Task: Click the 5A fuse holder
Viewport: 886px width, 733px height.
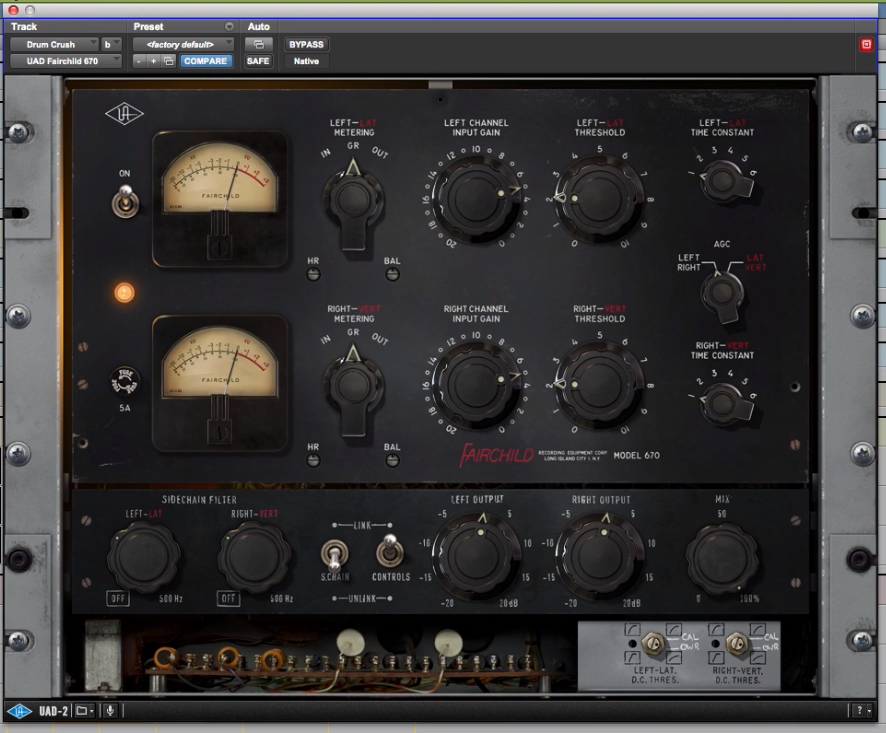Action: (124, 381)
